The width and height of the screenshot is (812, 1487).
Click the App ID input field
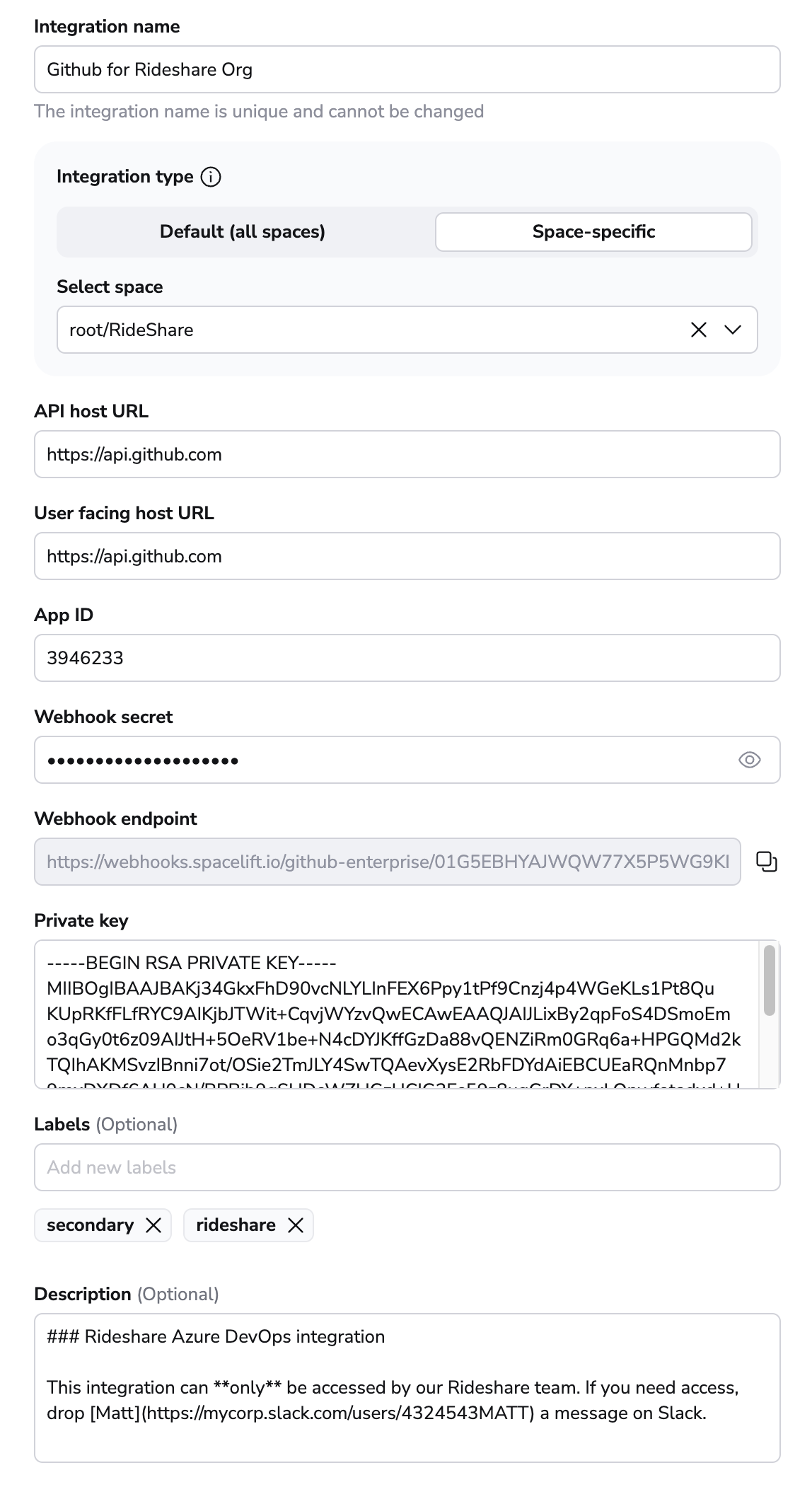point(407,658)
